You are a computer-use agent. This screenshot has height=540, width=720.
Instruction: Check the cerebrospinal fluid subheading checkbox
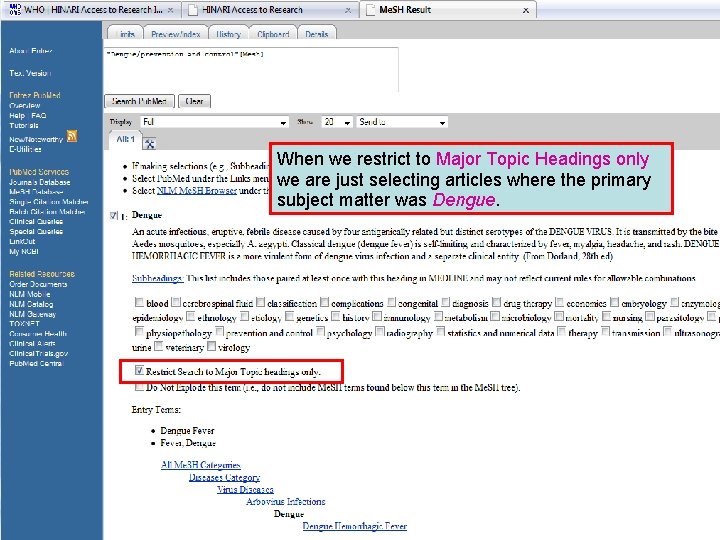click(175, 302)
